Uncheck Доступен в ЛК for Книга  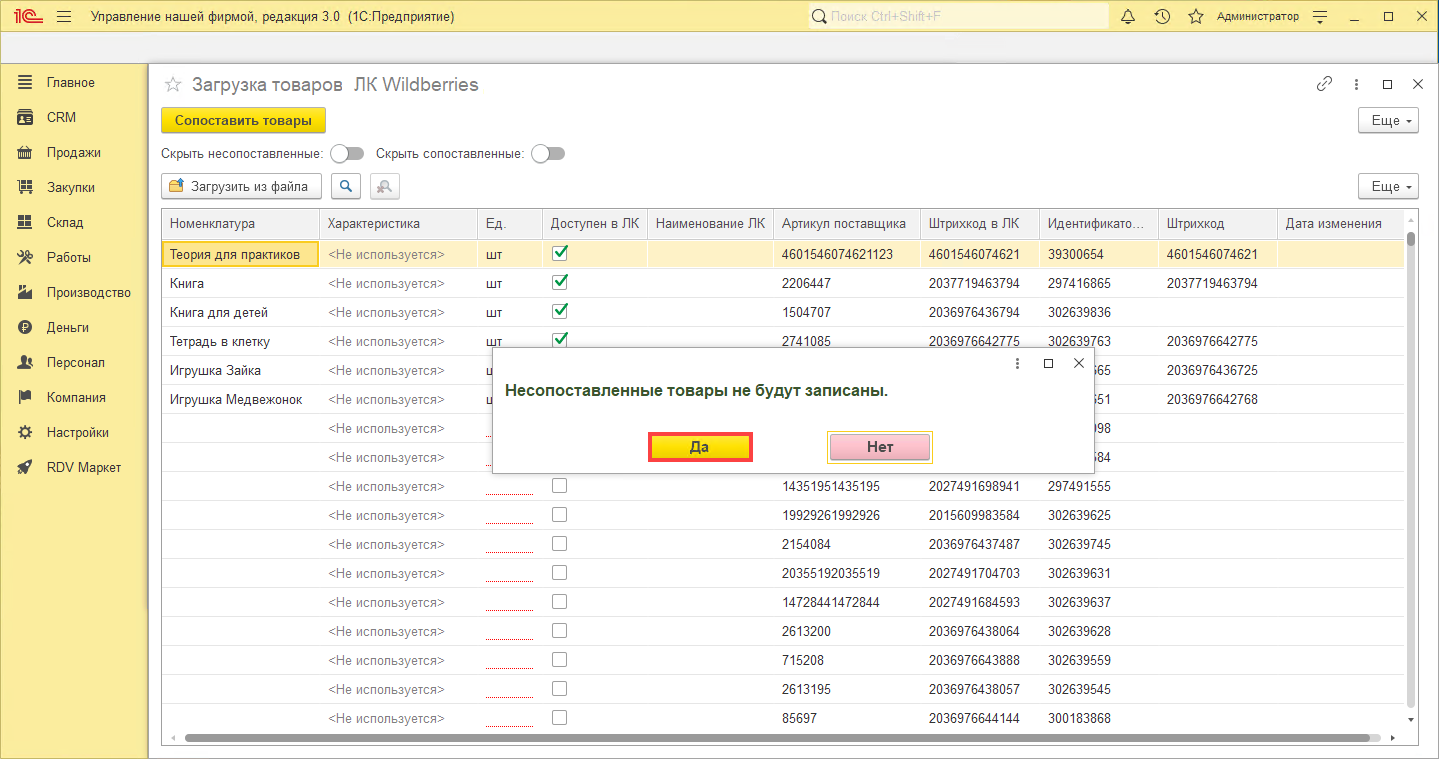pos(560,282)
